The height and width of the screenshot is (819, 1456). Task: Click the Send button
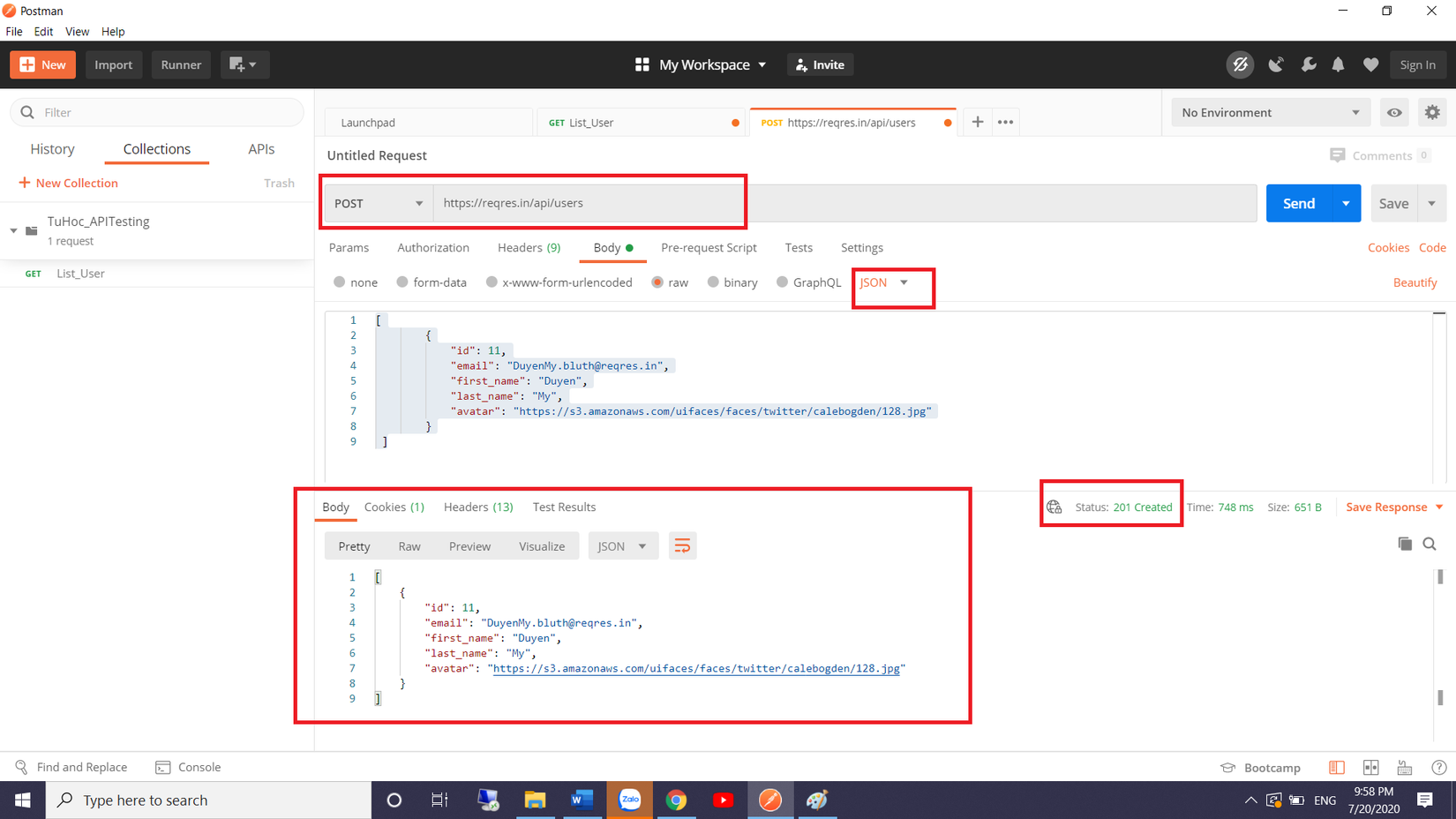[x=1299, y=203]
